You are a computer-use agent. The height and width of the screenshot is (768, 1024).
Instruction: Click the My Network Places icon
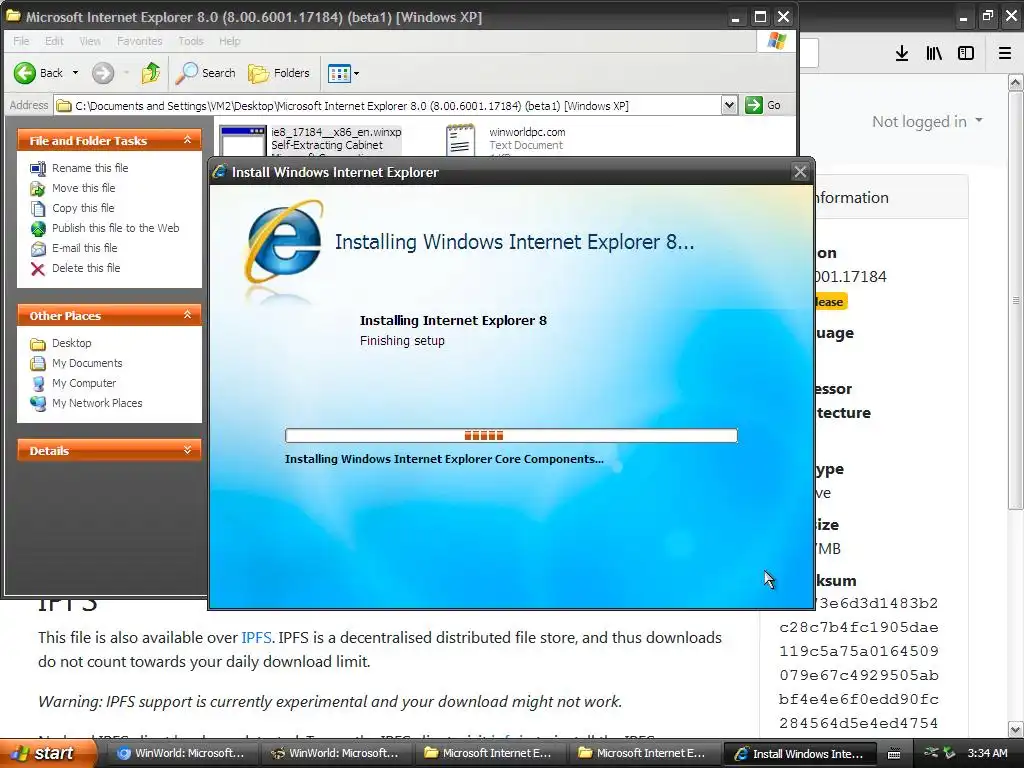click(x=38, y=404)
